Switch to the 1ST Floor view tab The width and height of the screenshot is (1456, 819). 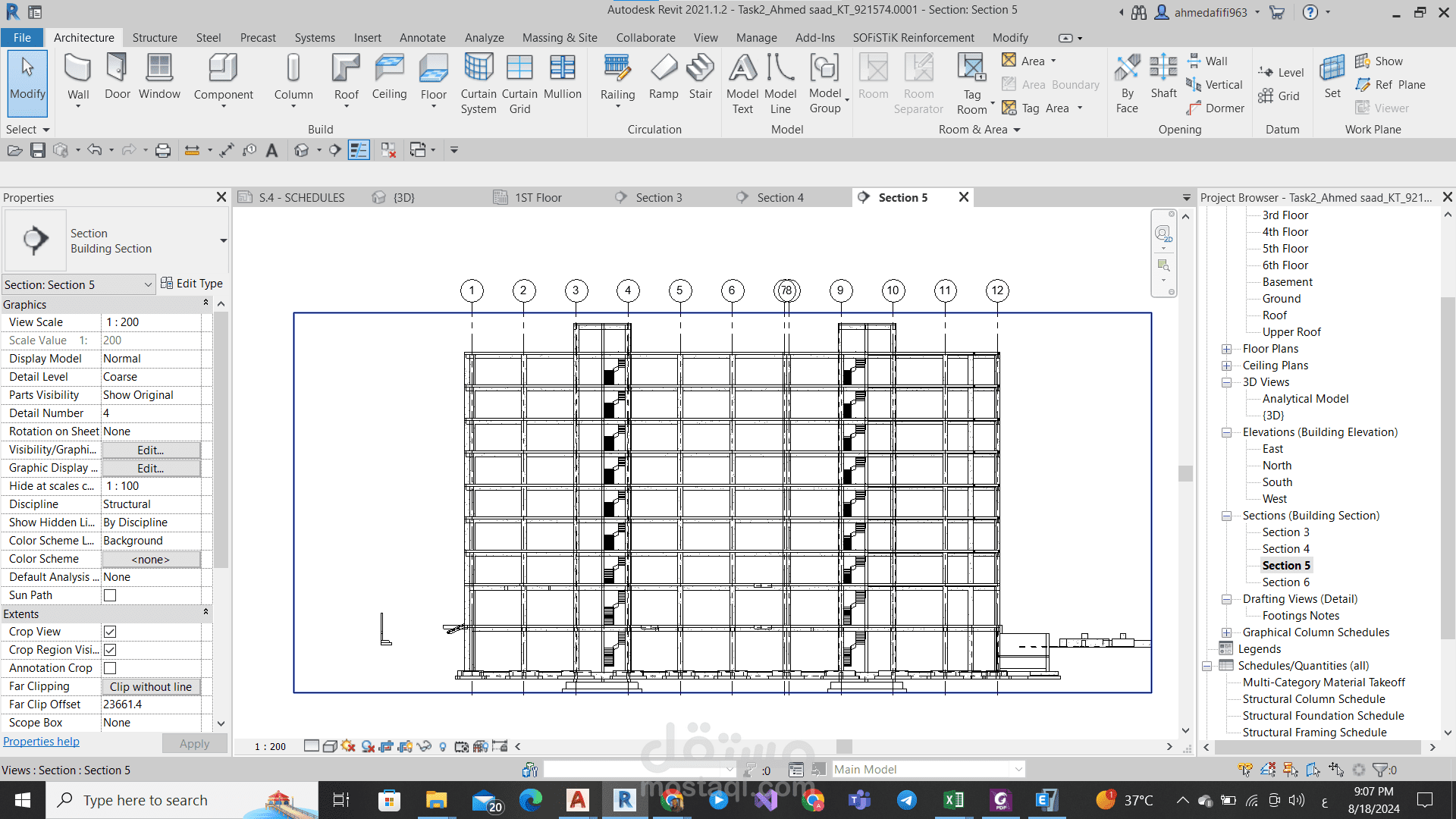pyautogui.click(x=538, y=197)
